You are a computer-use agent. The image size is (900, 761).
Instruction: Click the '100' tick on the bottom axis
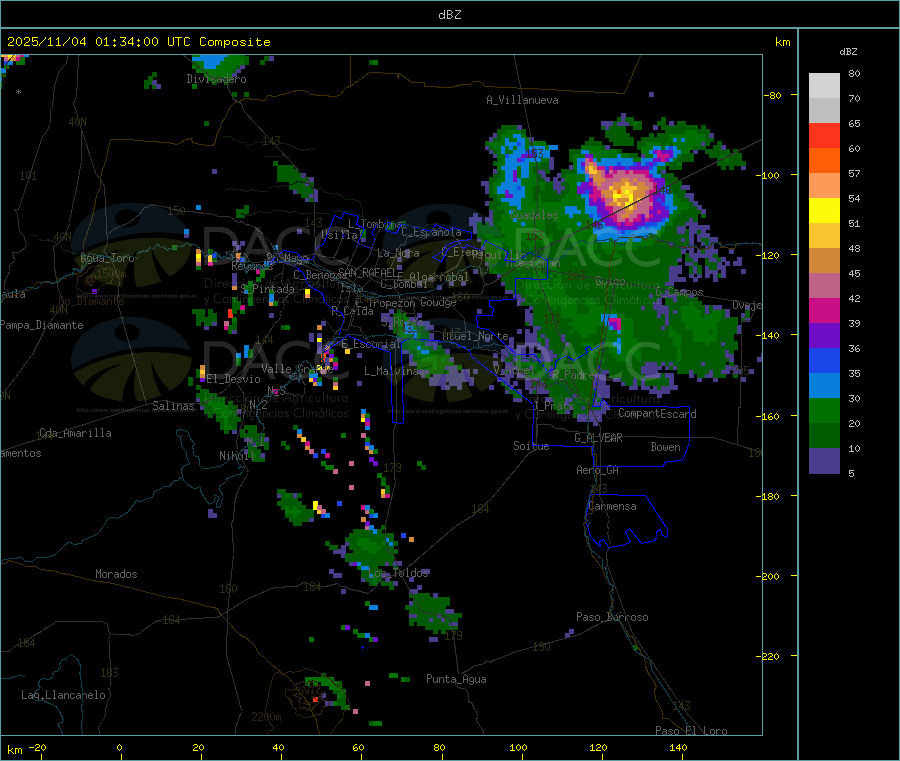(518, 747)
